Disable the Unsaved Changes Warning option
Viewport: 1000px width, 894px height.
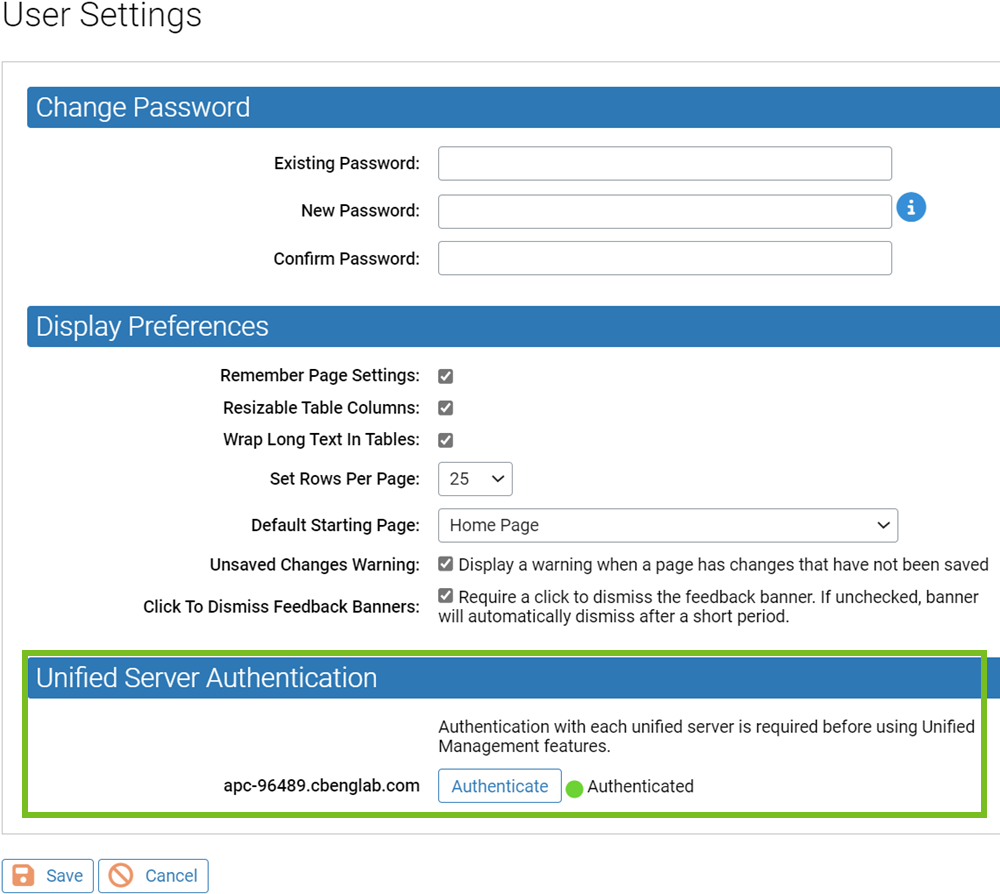coord(445,564)
